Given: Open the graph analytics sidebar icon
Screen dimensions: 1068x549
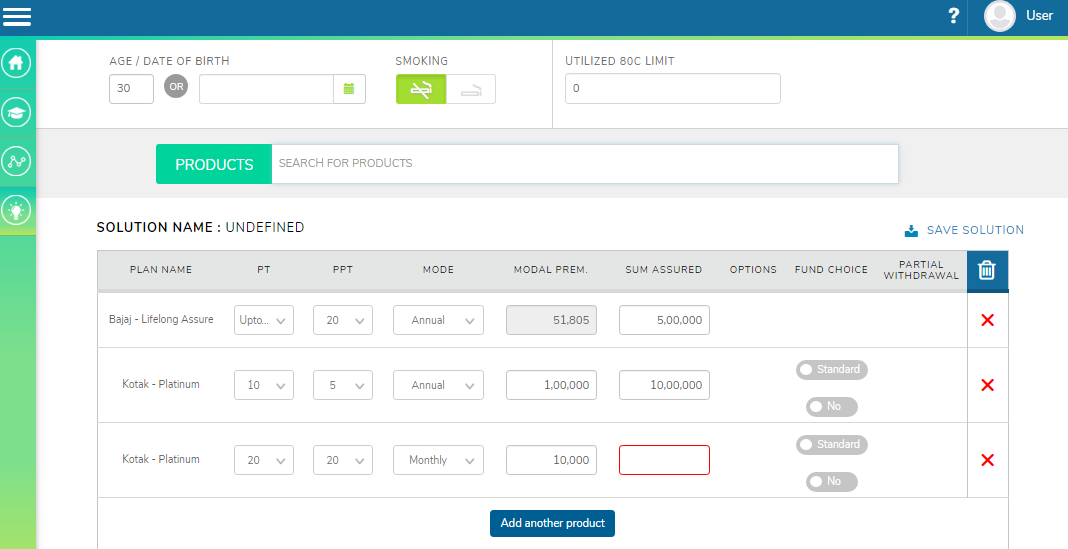Looking at the screenshot, I should (x=16, y=161).
